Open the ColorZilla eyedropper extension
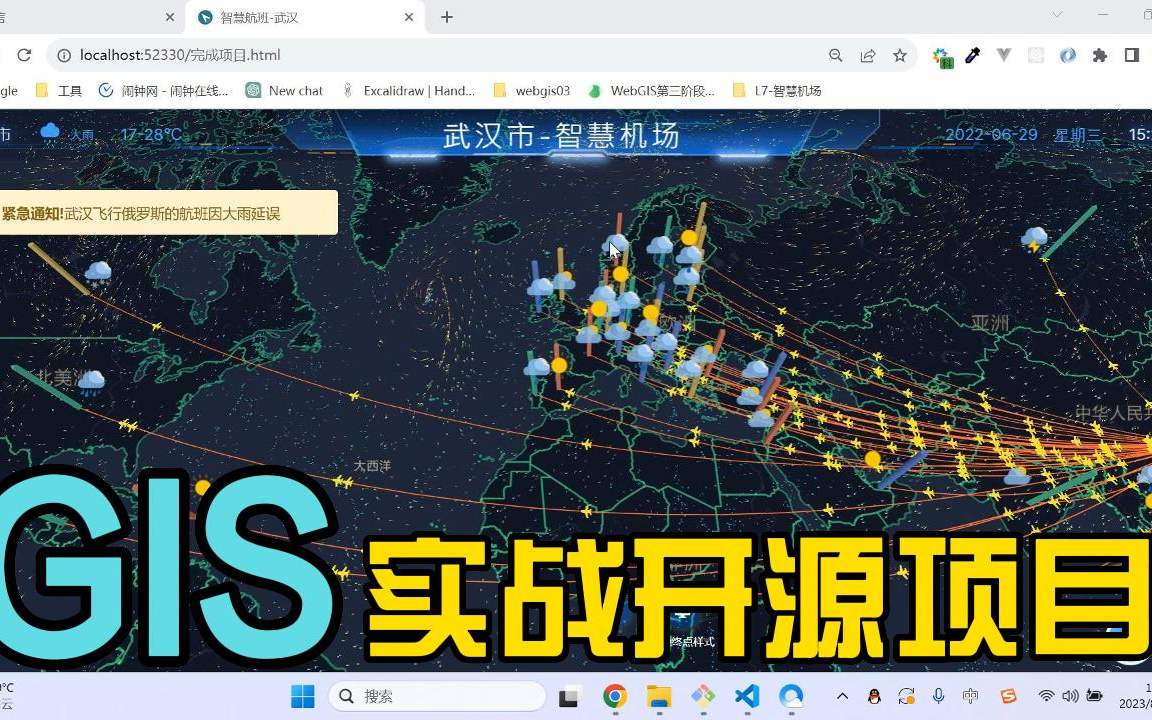The width and height of the screenshot is (1152, 720). 972,56
